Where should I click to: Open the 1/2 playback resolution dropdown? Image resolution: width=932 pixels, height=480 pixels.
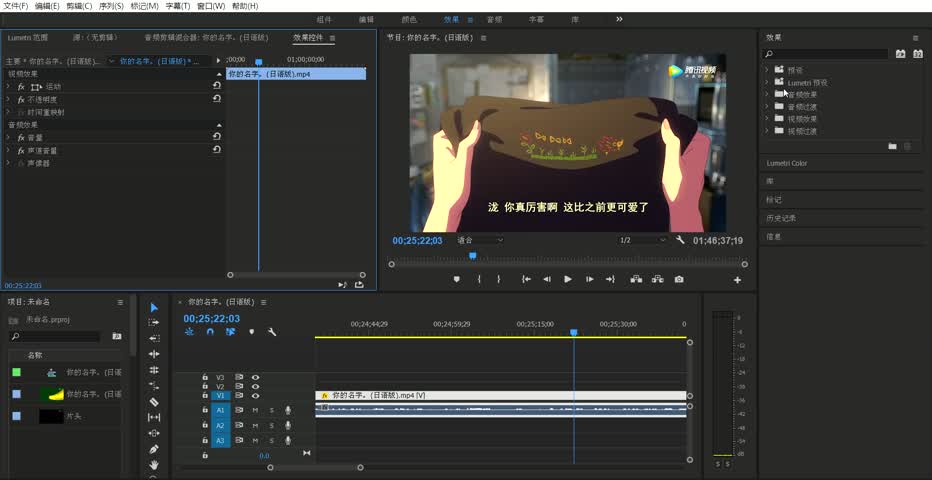(643, 240)
